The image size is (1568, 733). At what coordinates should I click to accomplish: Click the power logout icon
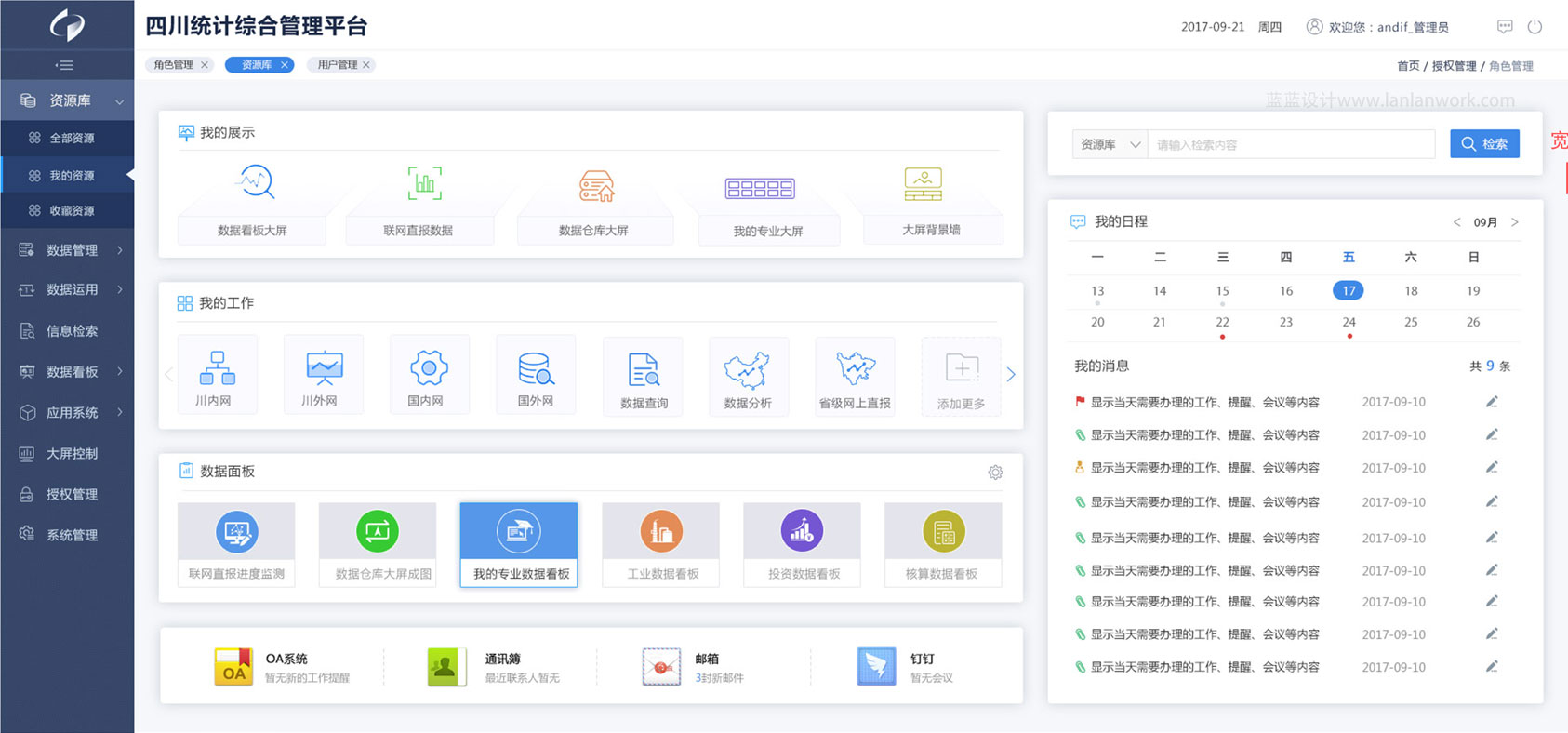(1535, 27)
